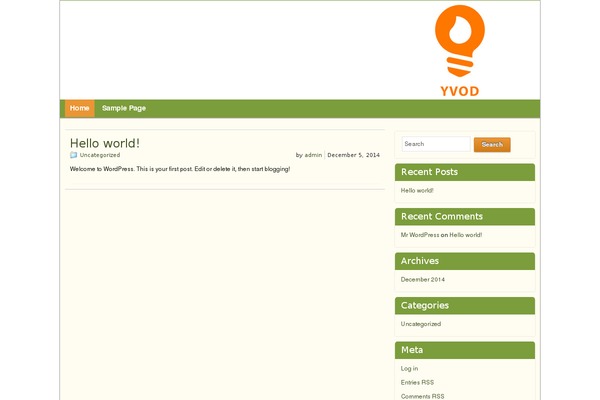Click the Log in link

point(410,369)
